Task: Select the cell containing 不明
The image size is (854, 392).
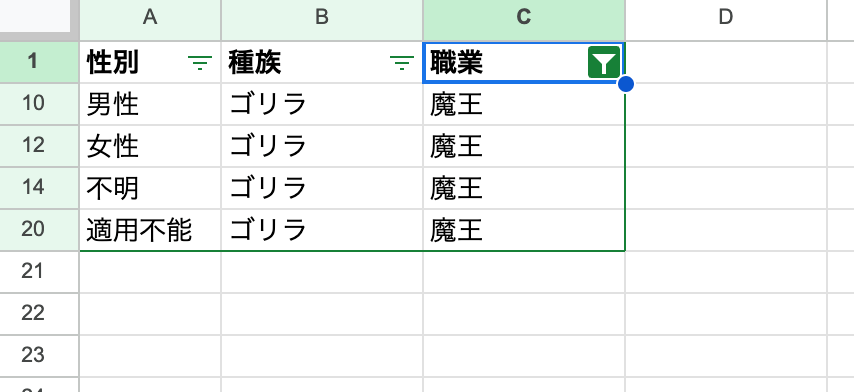Action: coord(150,188)
